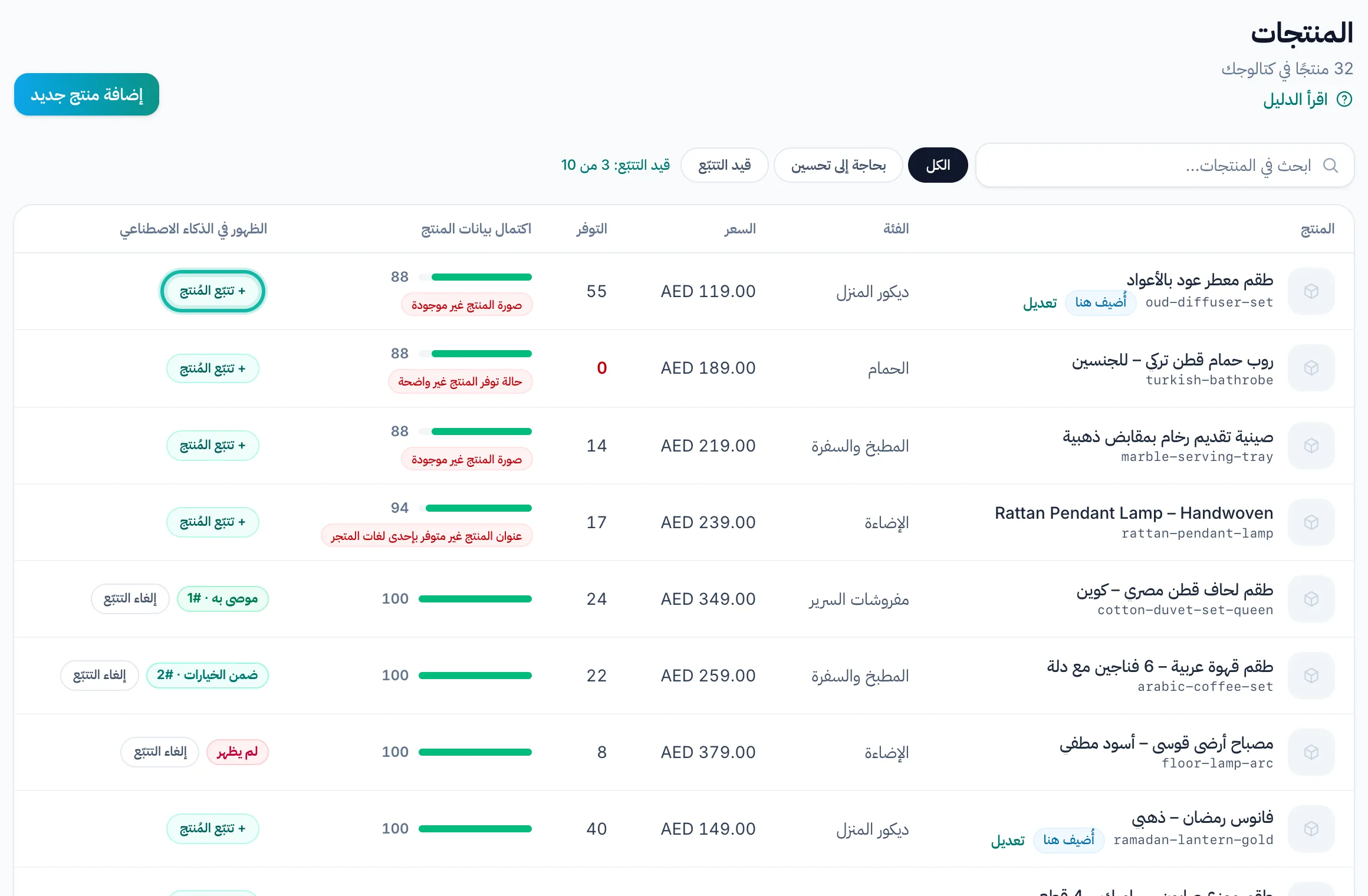Select the قيد التتبّع filter tab
Viewport: 1368px width, 896px height.
pyautogui.click(x=724, y=165)
